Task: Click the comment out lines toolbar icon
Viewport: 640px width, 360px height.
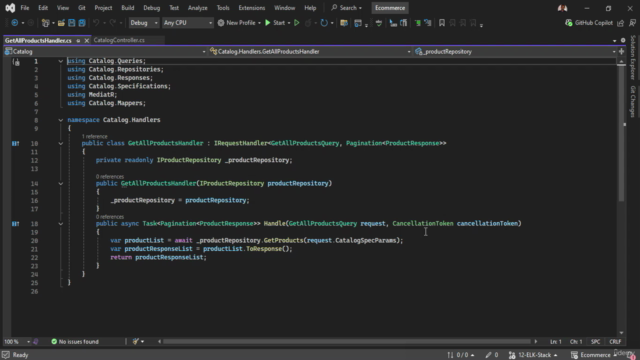Action: (418, 23)
